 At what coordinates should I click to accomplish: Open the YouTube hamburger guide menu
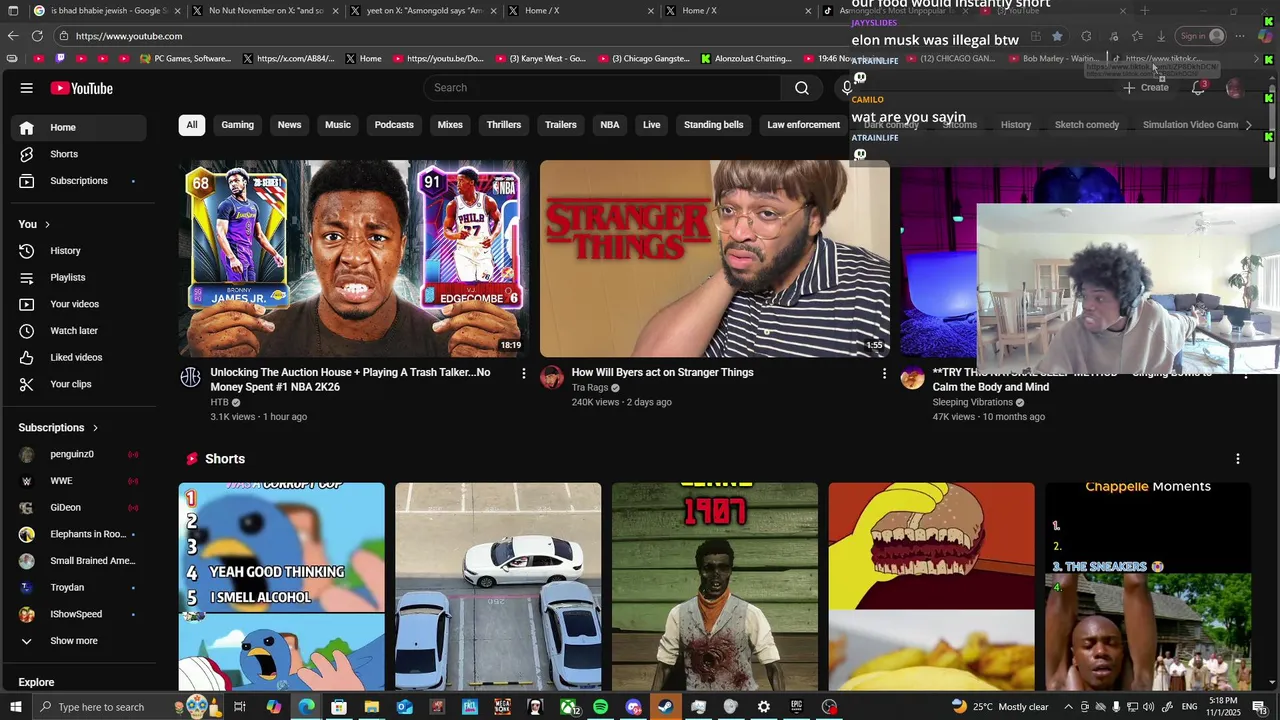(x=26, y=88)
